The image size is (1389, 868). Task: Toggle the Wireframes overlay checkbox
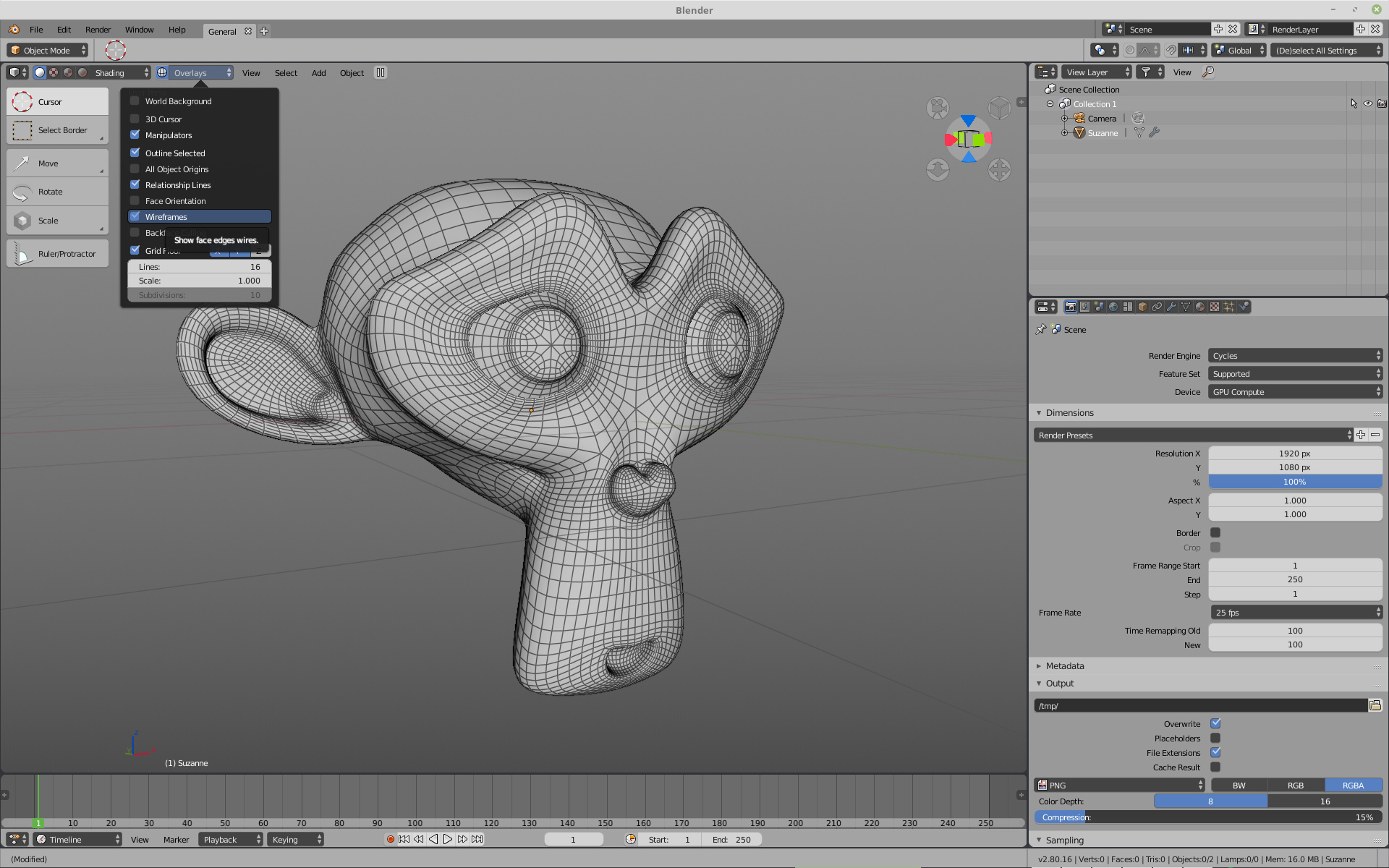(x=135, y=216)
